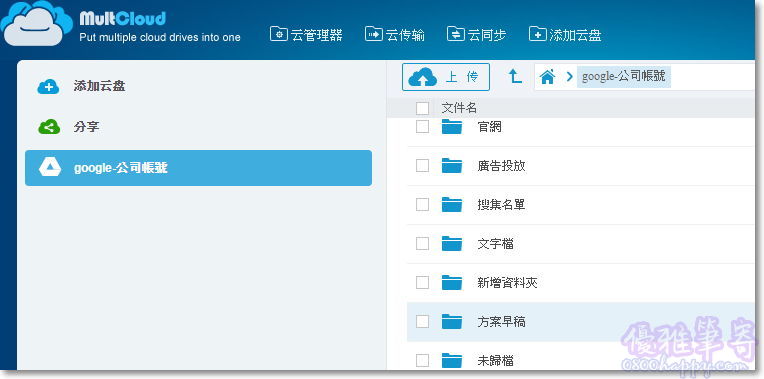764x379 pixels.
Task: Click 添加云盘 label in sidebar
Action: pyautogui.click(x=99, y=86)
